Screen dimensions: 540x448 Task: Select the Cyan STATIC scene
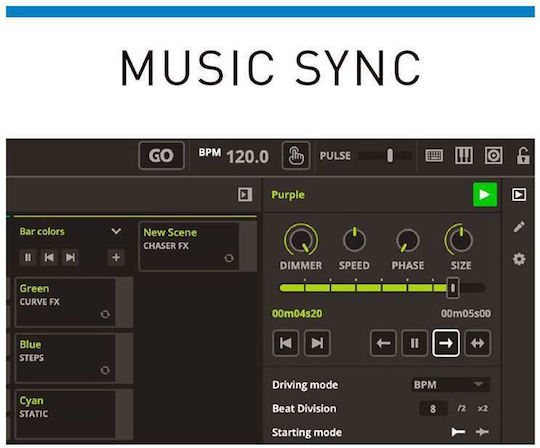[65, 414]
